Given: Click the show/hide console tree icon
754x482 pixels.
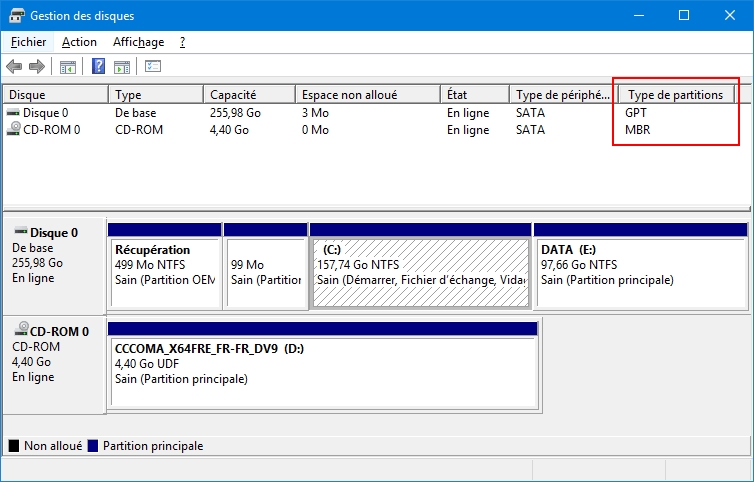Looking at the screenshot, I should pyautogui.click(x=68, y=67).
